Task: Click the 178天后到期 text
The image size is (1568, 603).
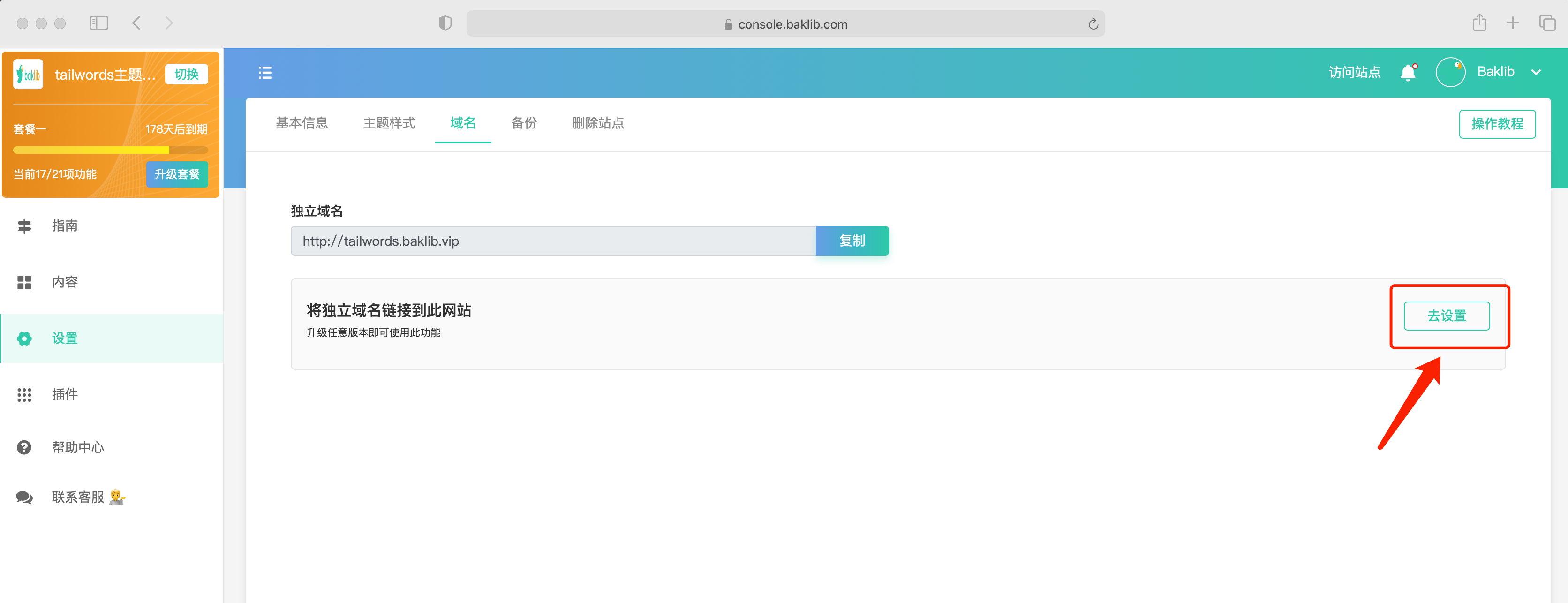Action: point(176,129)
